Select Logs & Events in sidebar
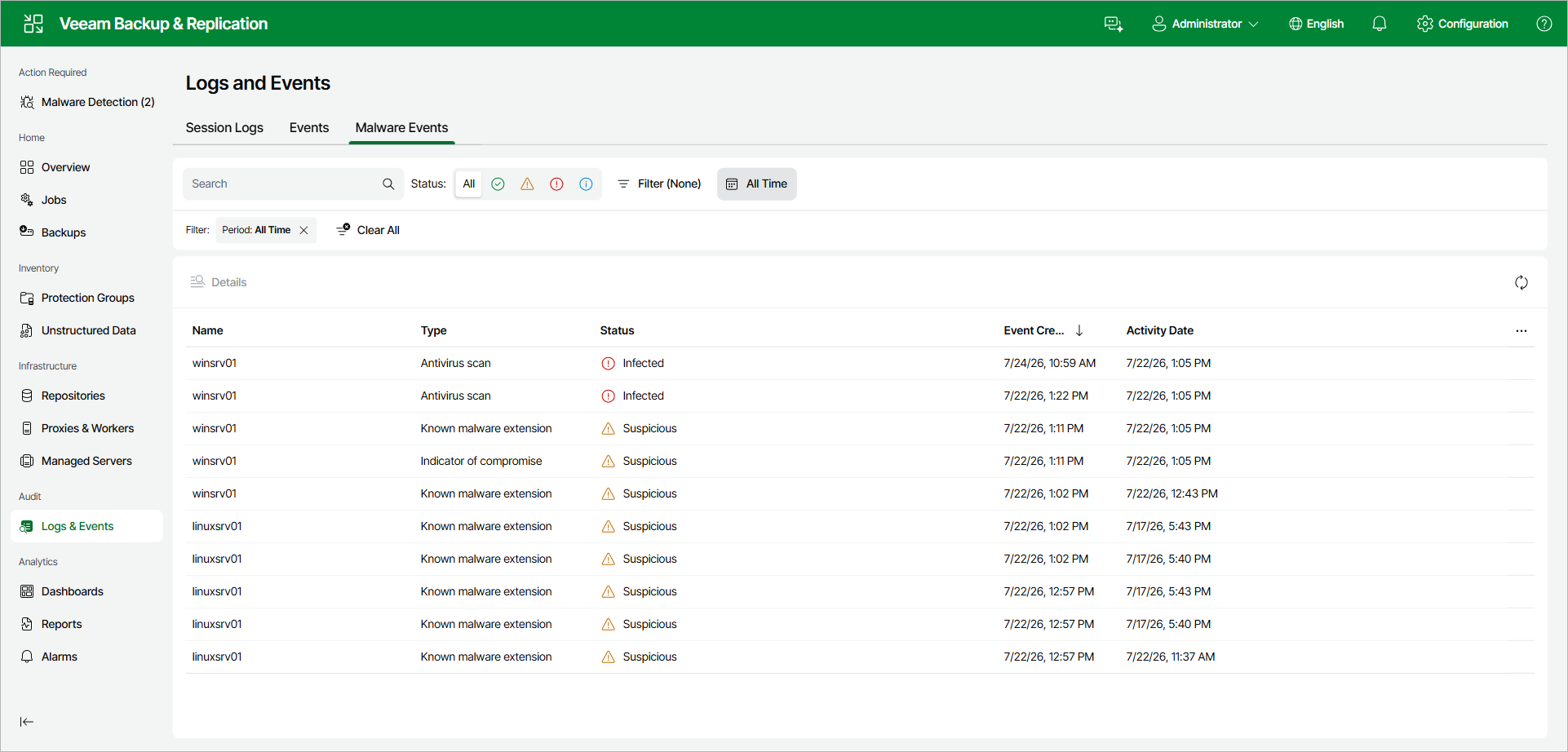 tap(87, 526)
